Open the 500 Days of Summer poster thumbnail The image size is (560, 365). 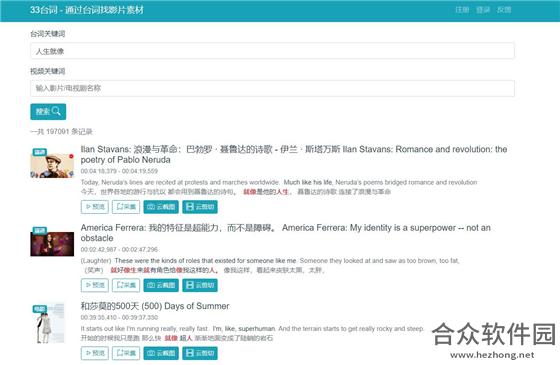pos(50,323)
